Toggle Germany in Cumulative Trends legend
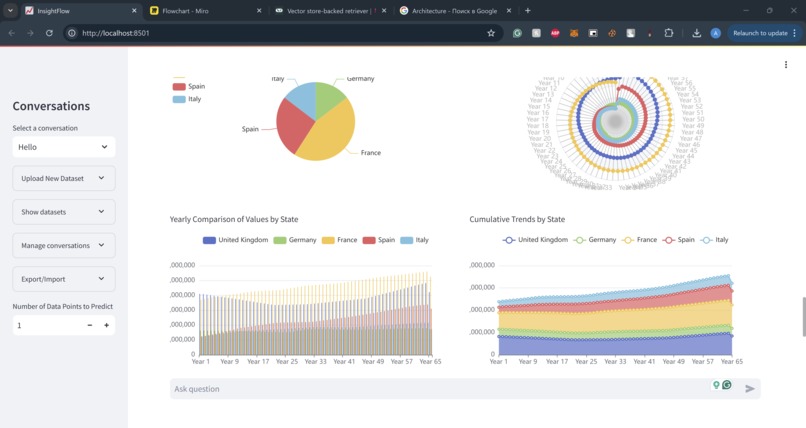The height and width of the screenshot is (428, 806). 595,240
